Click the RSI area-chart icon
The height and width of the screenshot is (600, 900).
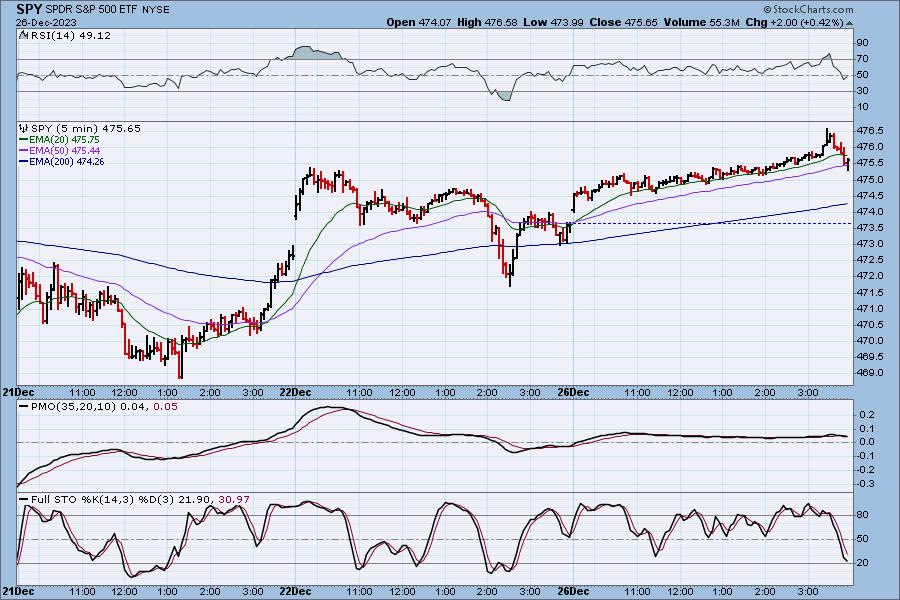pos(23,35)
